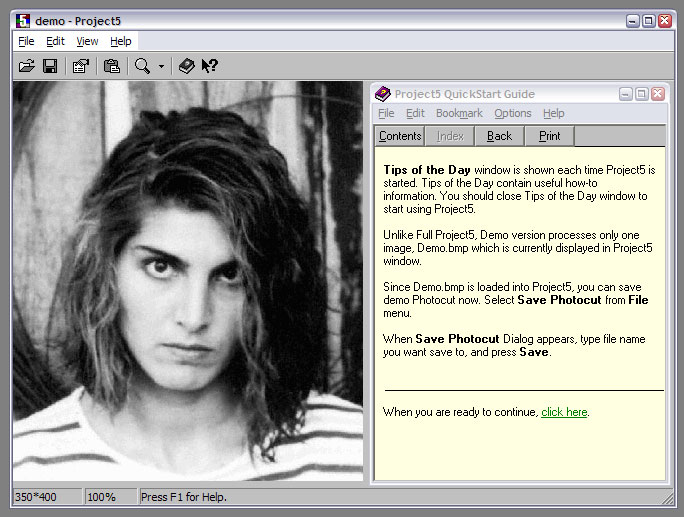This screenshot has width=684, height=517.
Task: Click the QuickStart Guide title bar book icon
Action: point(382,94)
